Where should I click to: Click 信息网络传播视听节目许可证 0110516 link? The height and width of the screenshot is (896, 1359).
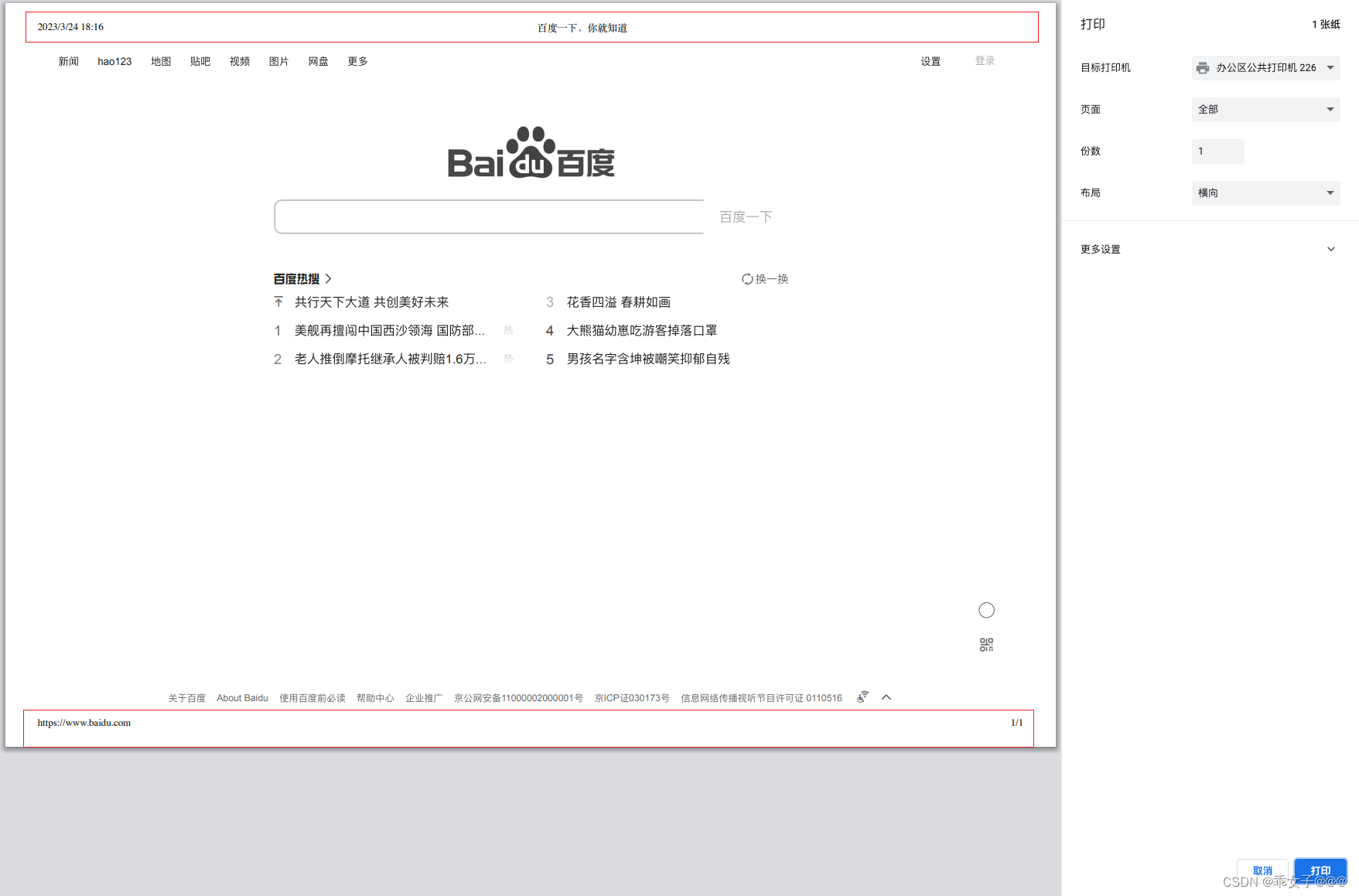761,698
